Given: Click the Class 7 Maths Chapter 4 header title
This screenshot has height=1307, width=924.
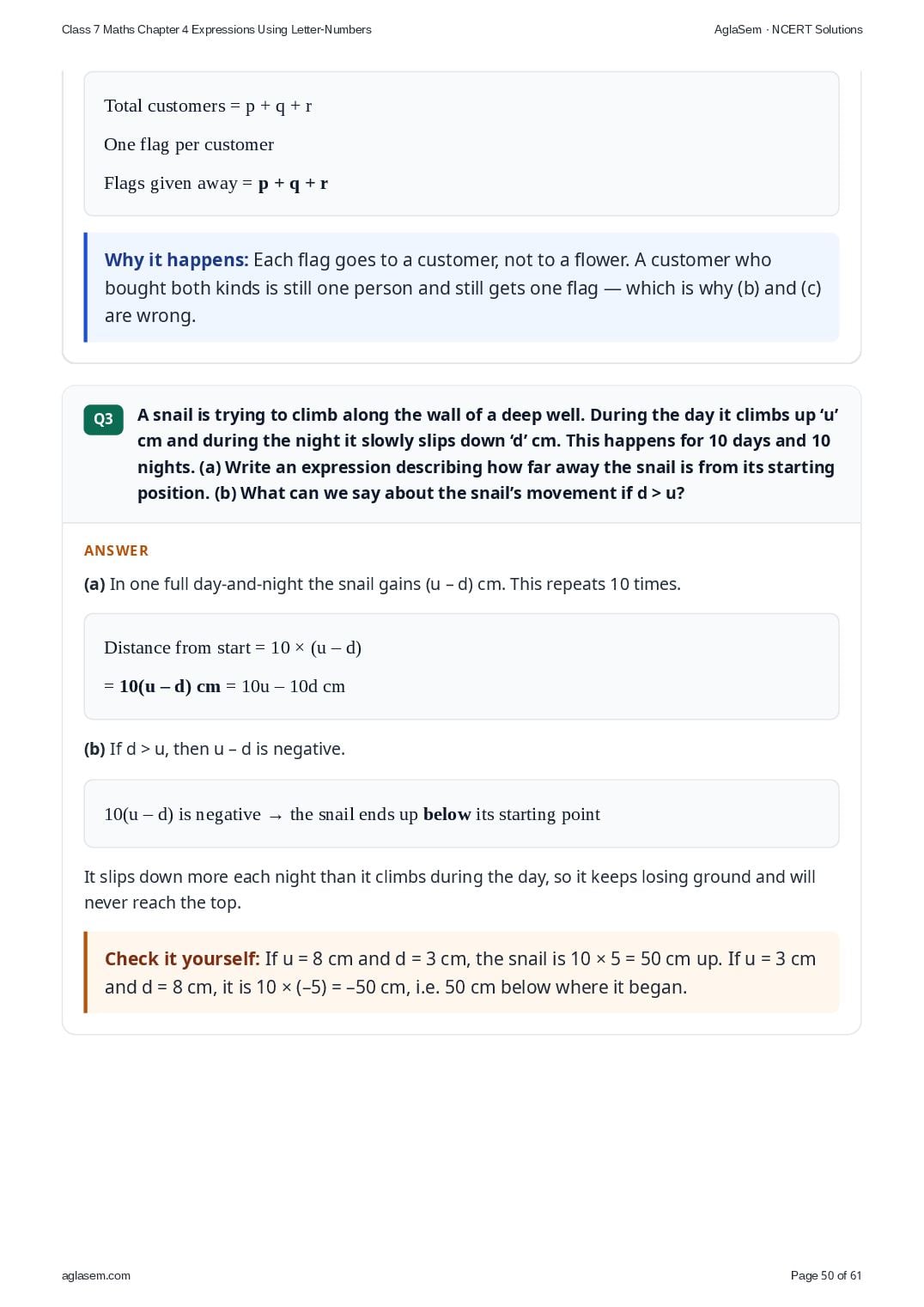Looking at the screenshot, I should point(216,29).
